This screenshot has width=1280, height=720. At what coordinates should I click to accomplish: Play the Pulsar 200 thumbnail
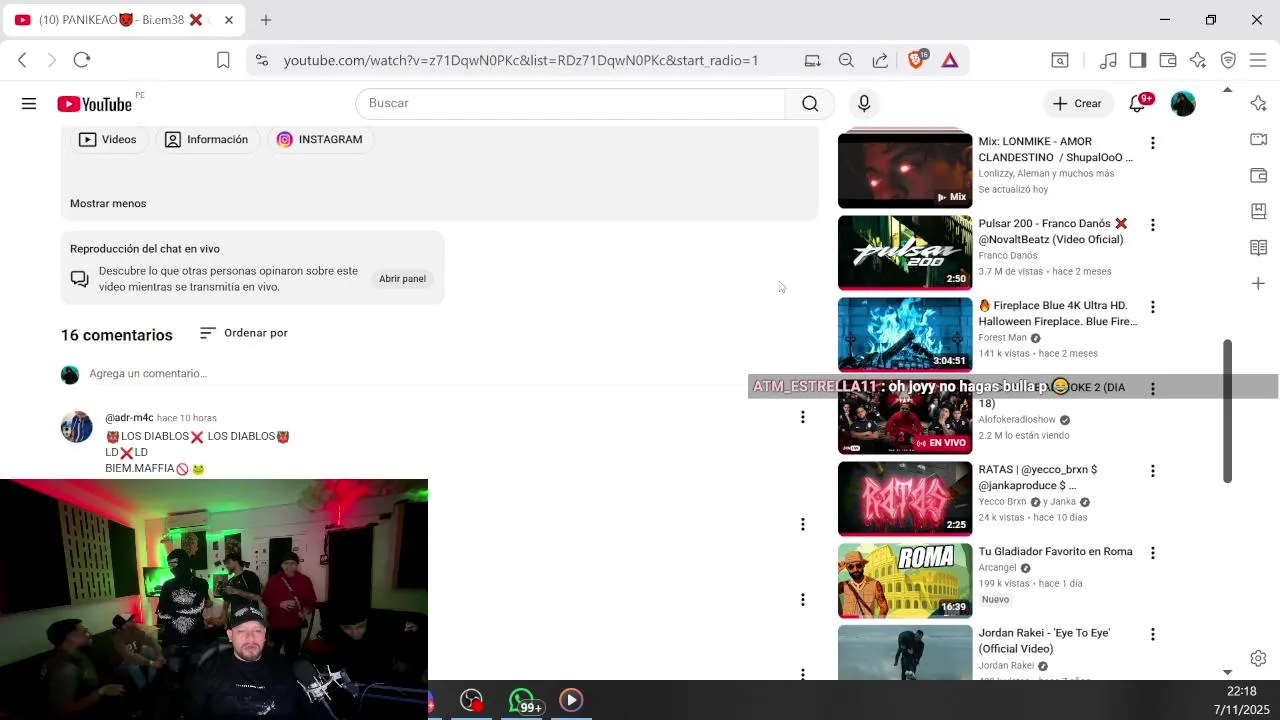pos(905,253)
